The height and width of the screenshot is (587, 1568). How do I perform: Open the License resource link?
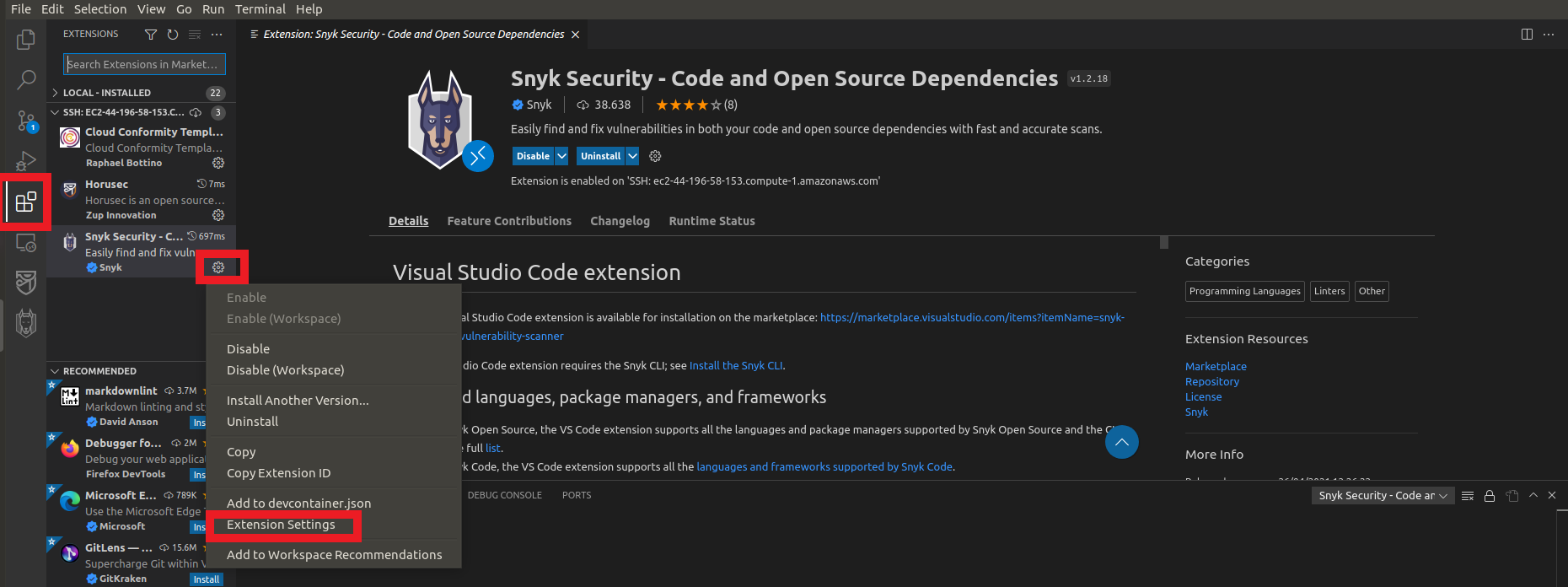[x=1203, y=397]
